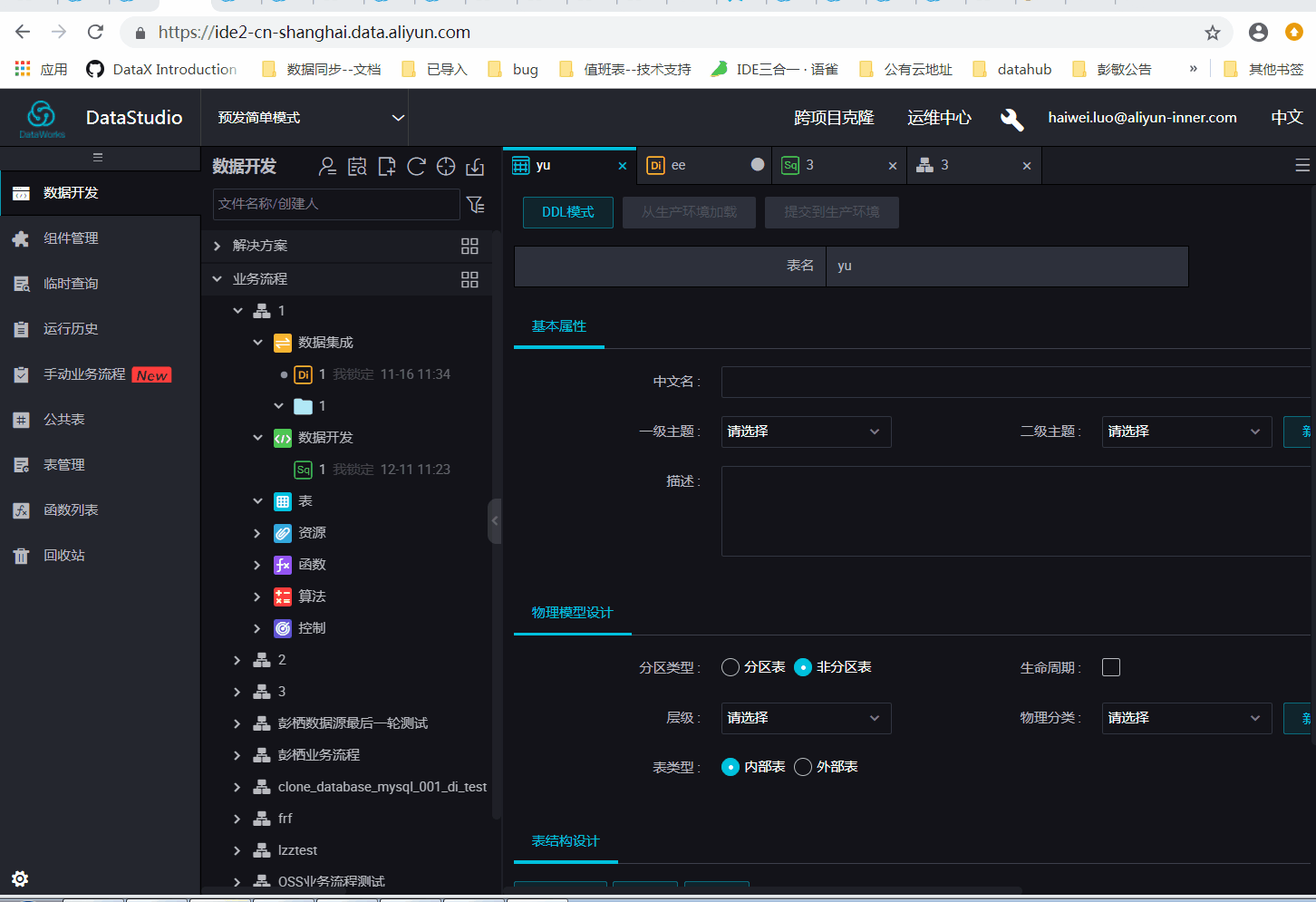Close the yu tab
The height and width of the screenshot is (902, 1316).
[623, 166]
